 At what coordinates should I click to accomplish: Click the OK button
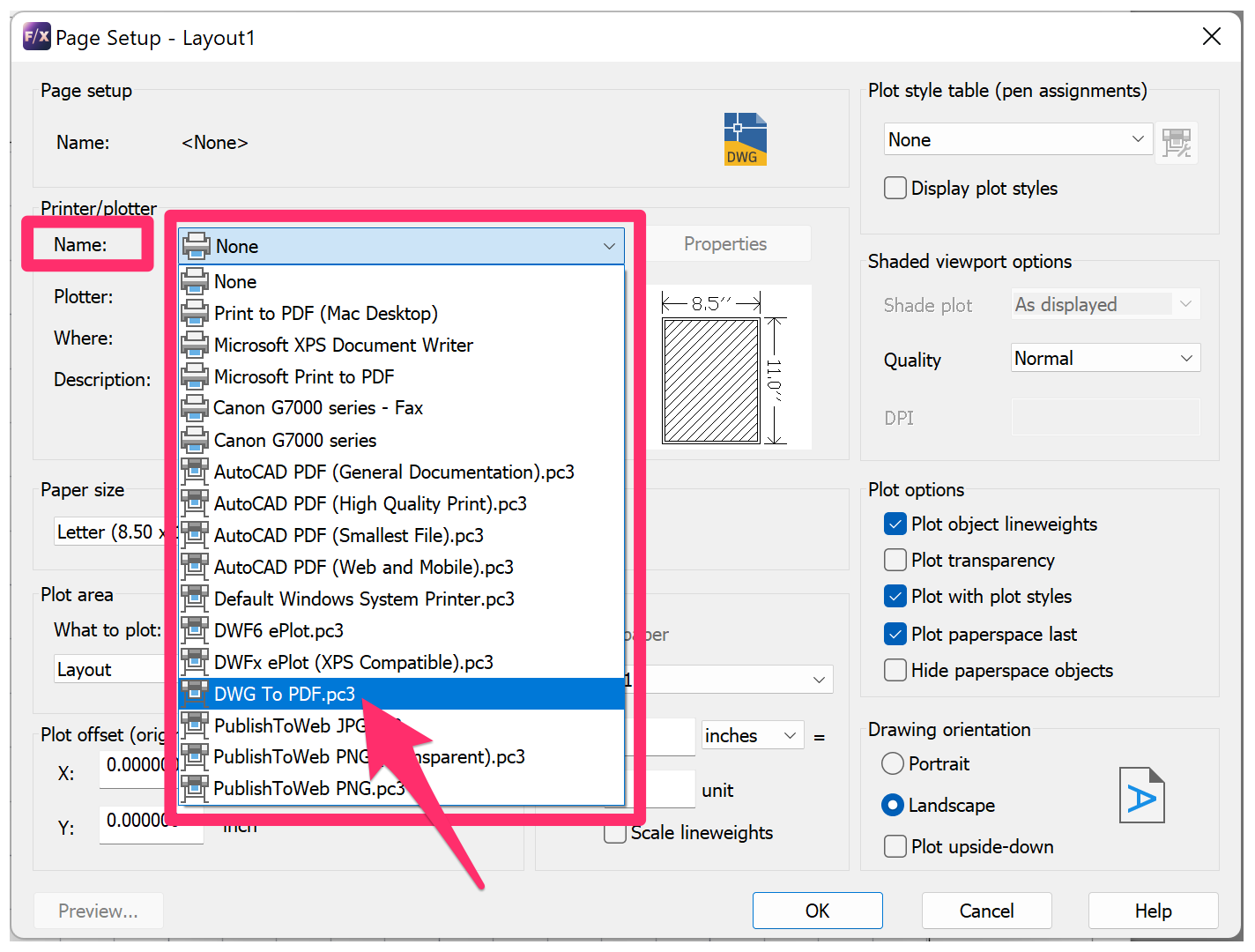click(x=818, y=911)
